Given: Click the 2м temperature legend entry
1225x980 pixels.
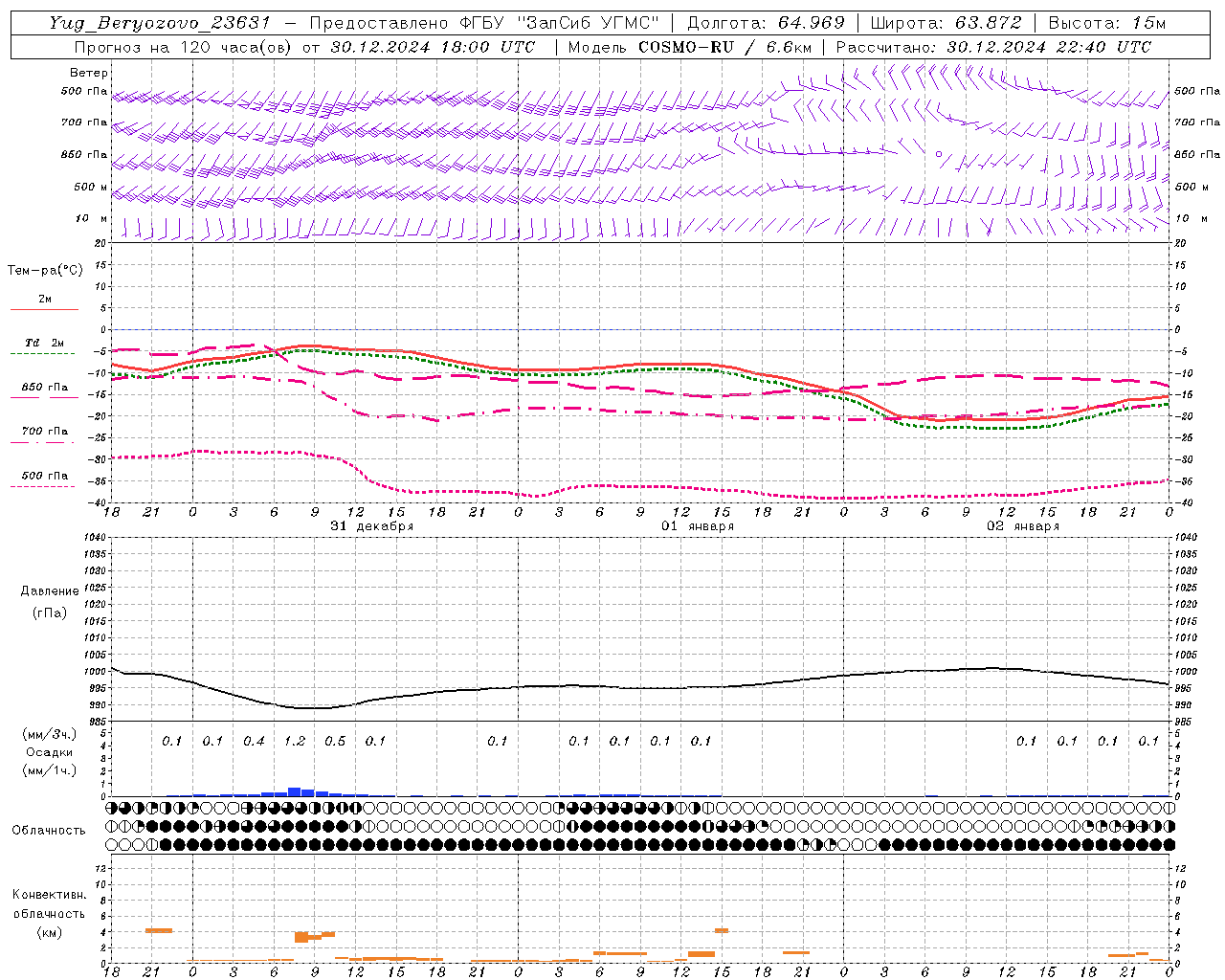Looking at the screenshot, I should (x=45, y=299).
